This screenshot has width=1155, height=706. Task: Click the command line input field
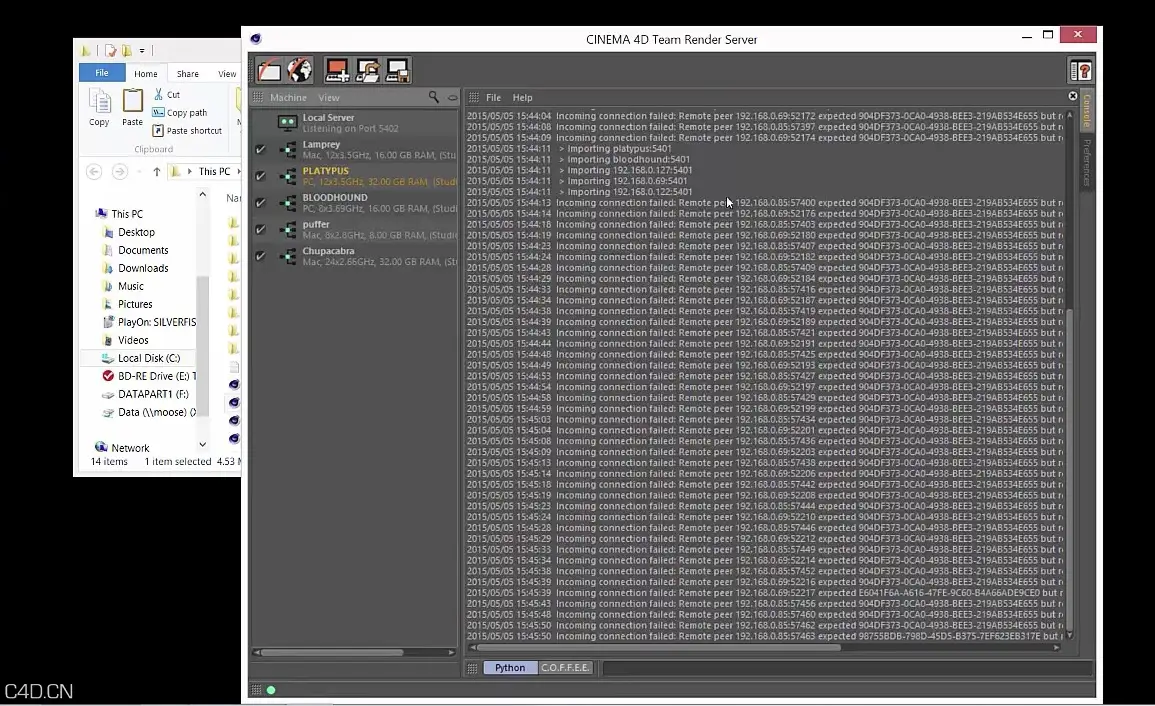[x=847, y=668]
